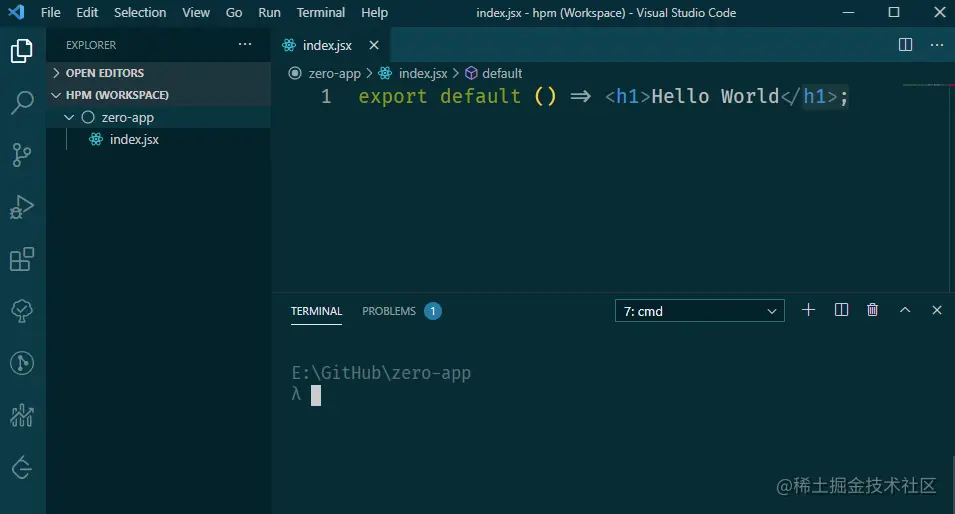Open the Run and Debug view
This screenshot has height=514, width=955.
coord(22,207)
